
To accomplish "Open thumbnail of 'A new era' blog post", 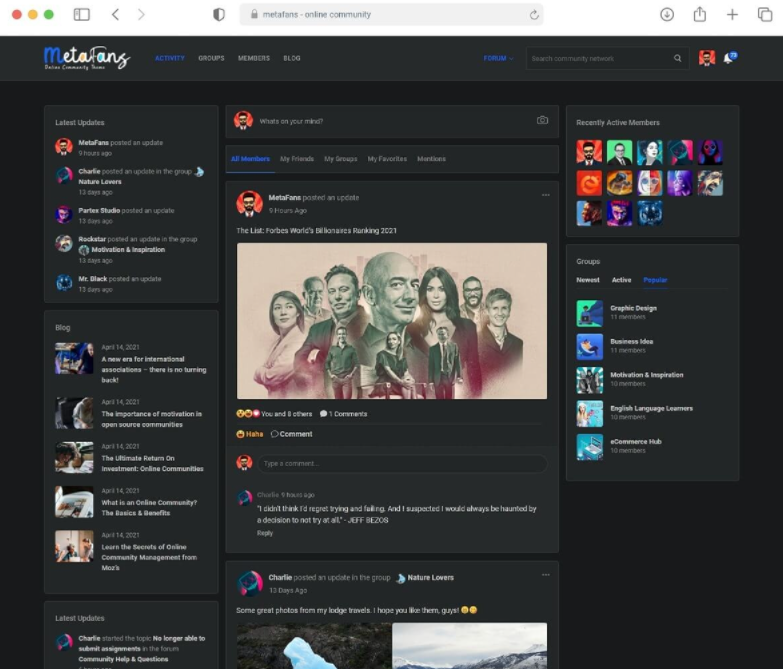I will [x=74, y=358].
